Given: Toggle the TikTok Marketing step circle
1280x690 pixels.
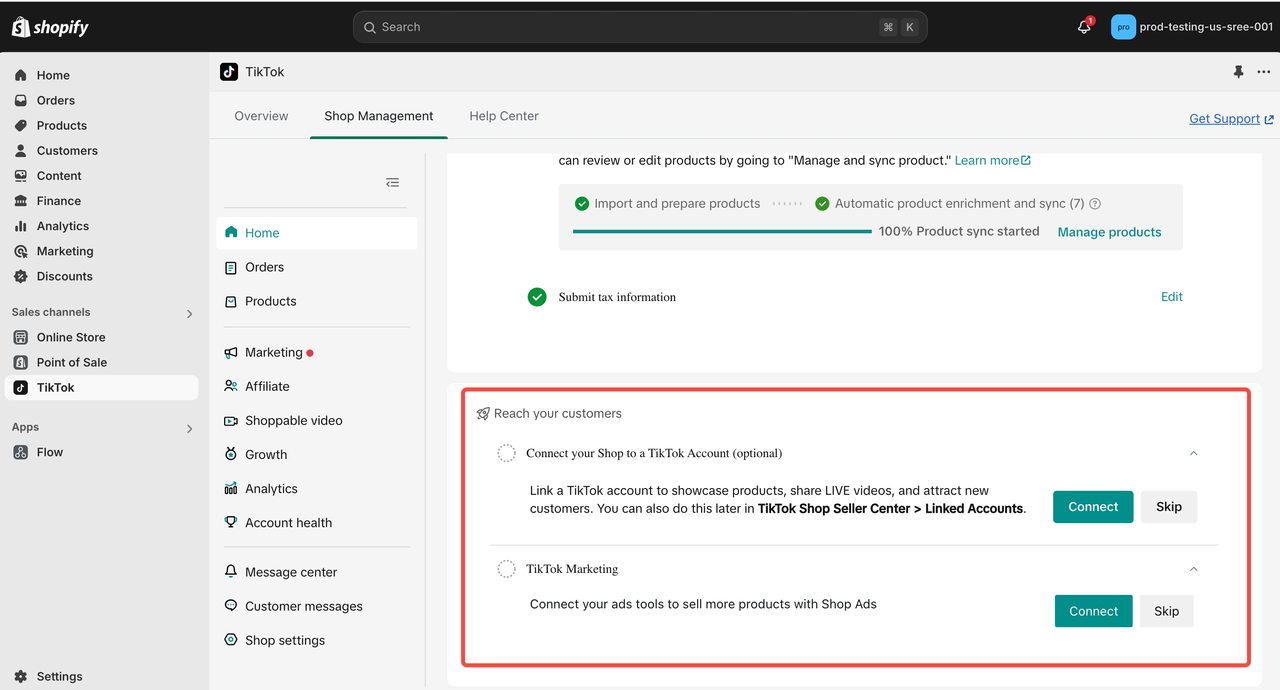Looking at the screenshot, I should click(507, 569).
